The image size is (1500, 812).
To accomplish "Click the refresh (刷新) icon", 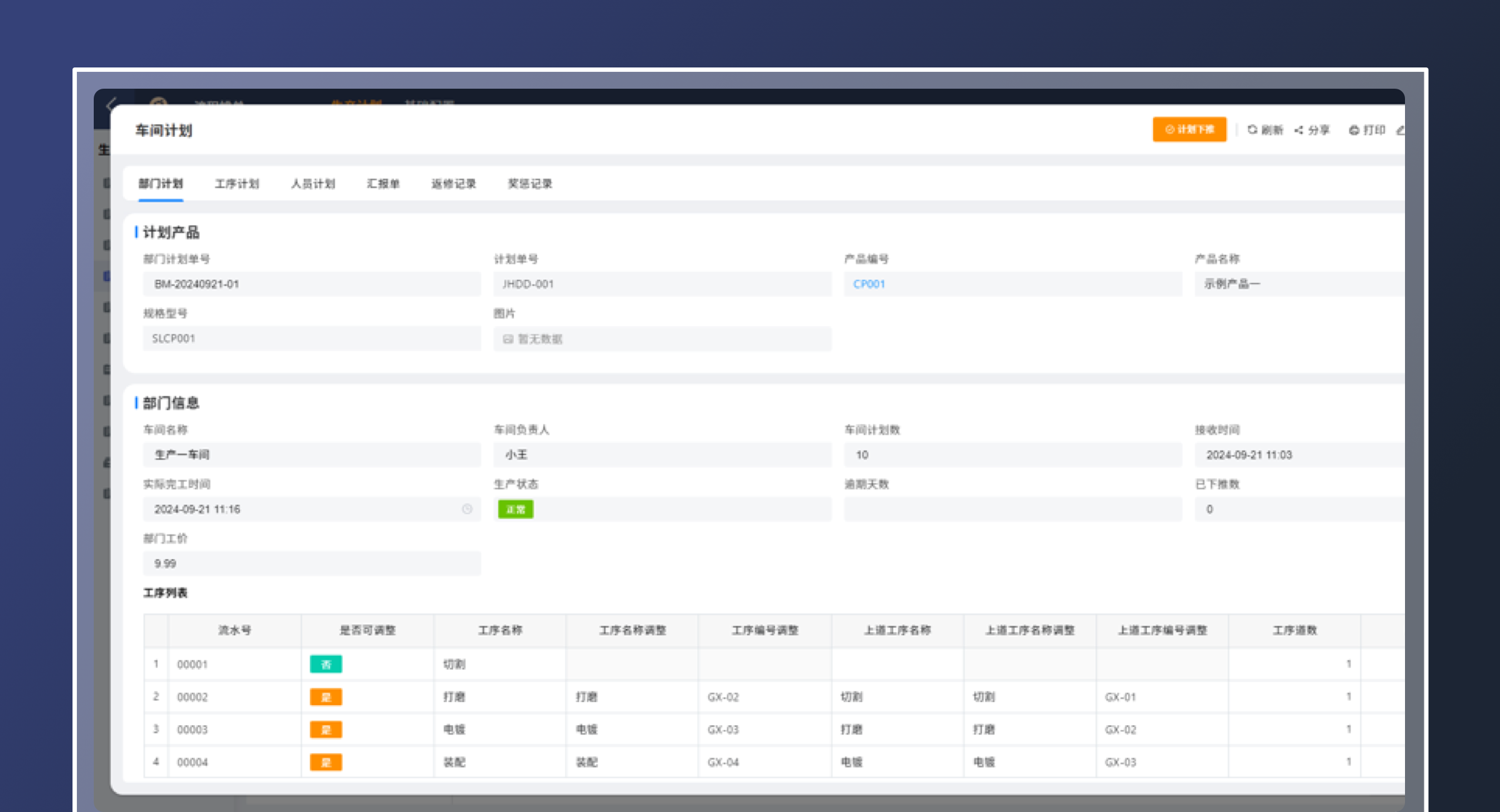I will click(x=1252, y=130).
